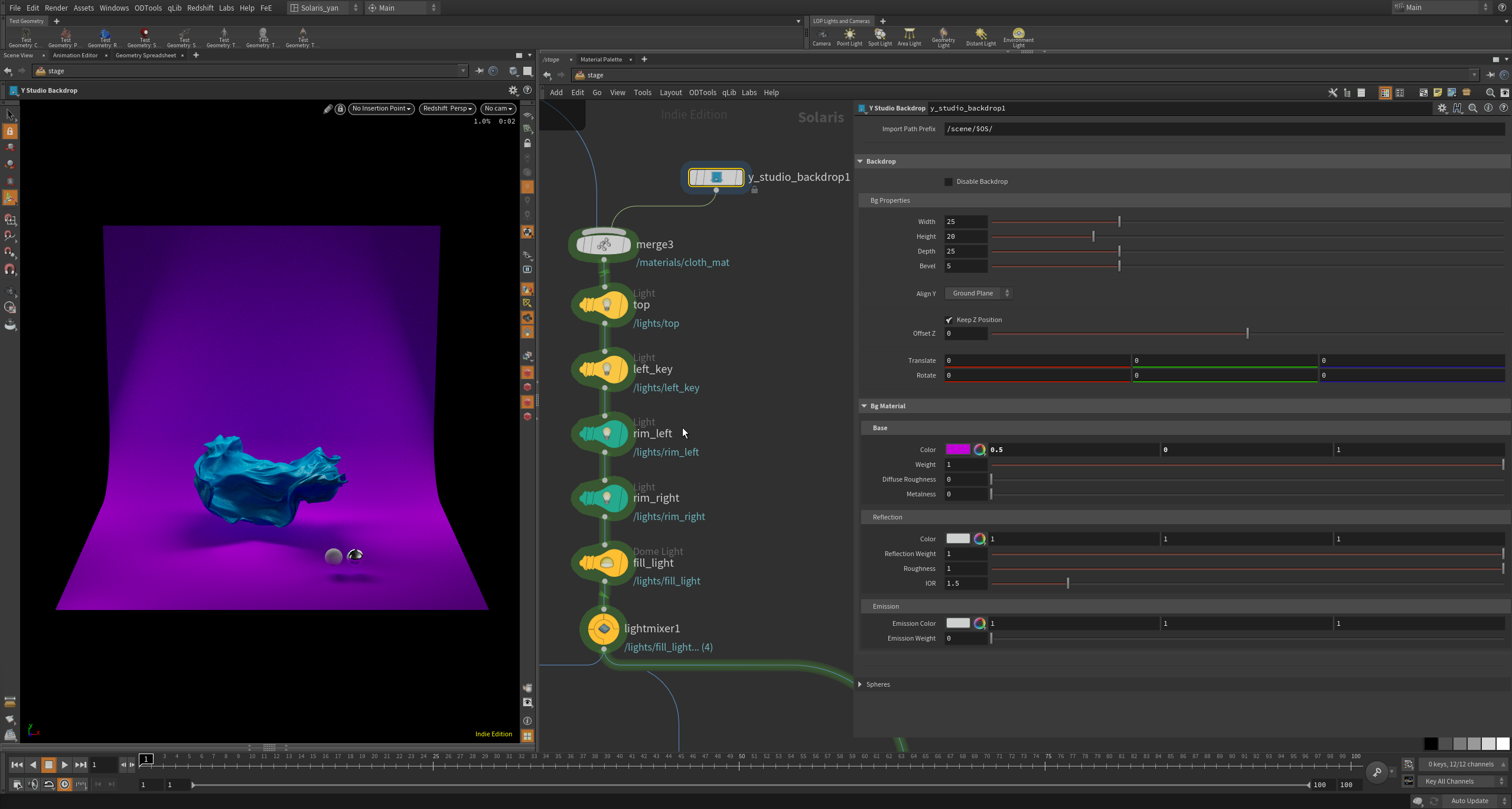Switch to the Material Palette tab
This screenshot has height=809, width=1512.
601,59
